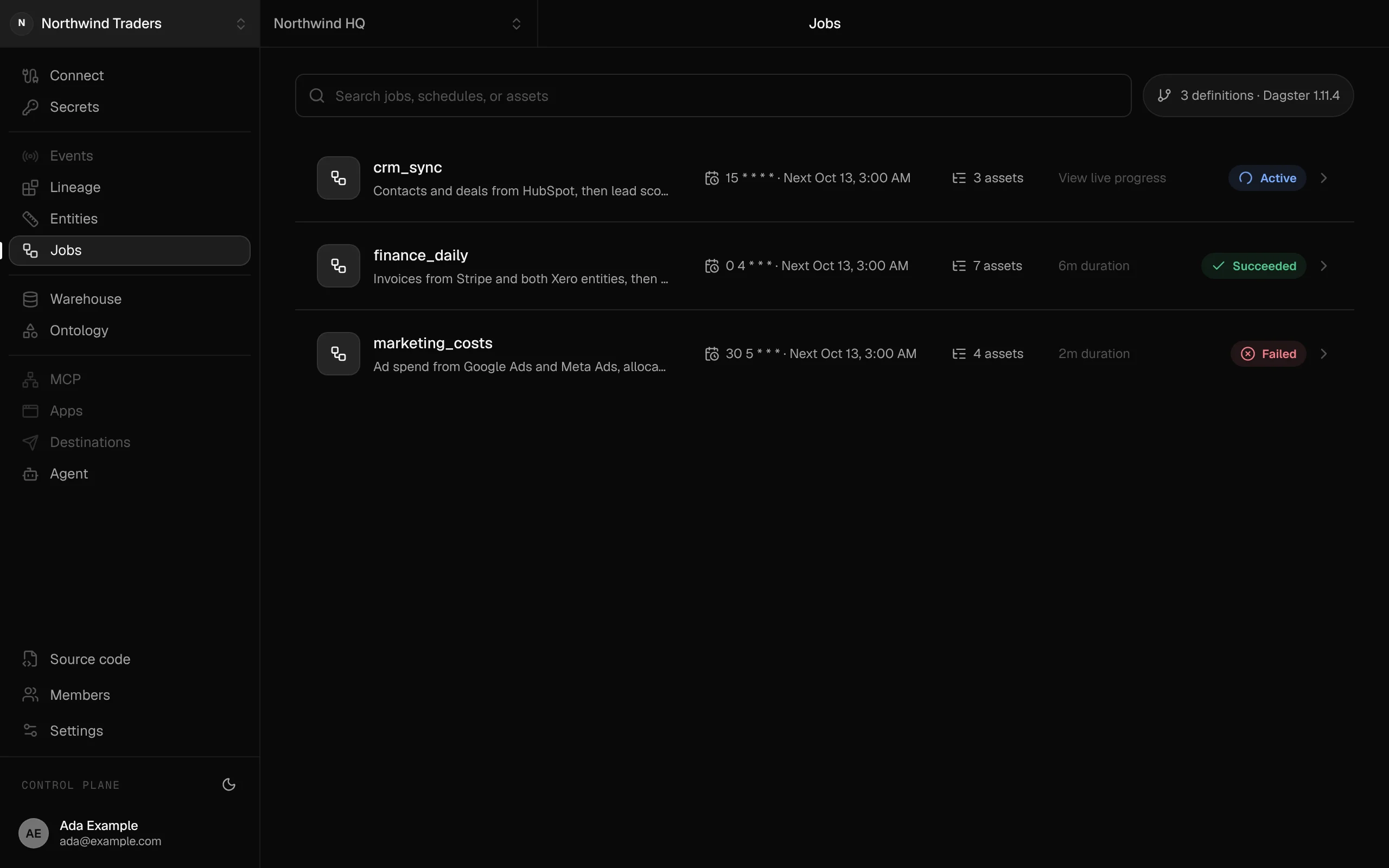Click the marketing_costs job title

coord(433,343)
